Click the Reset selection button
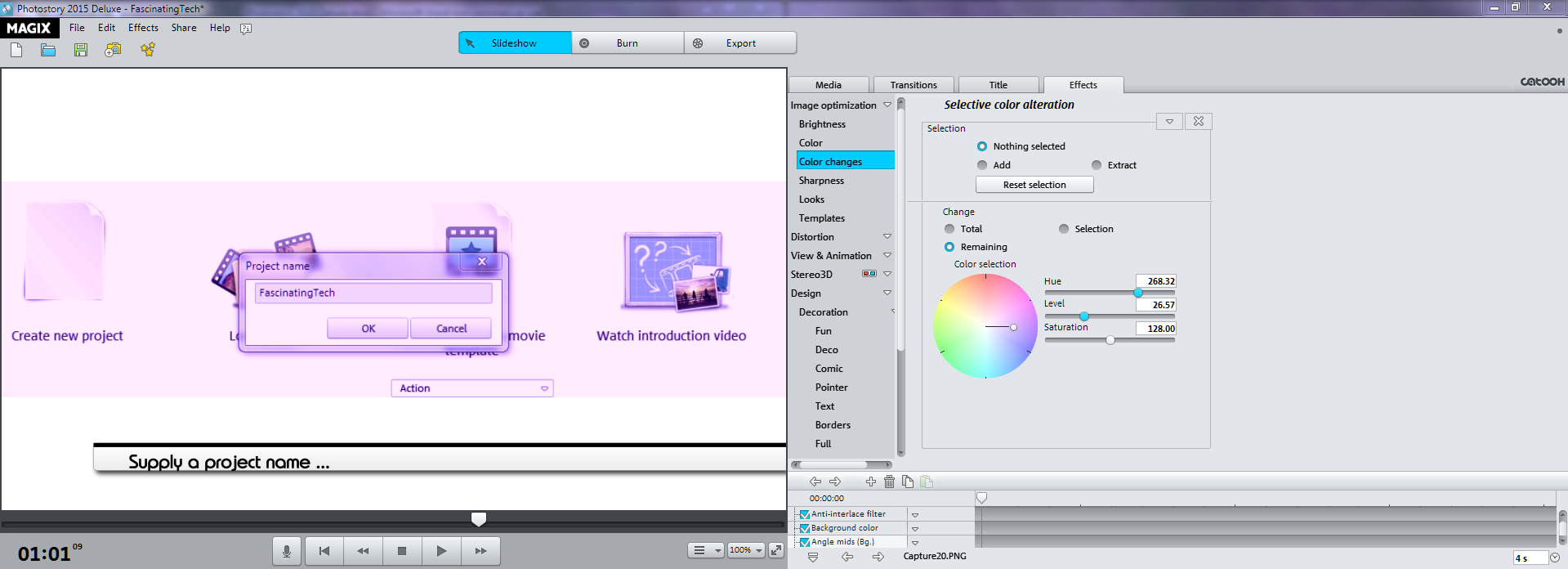 [x=1034, y=185]
